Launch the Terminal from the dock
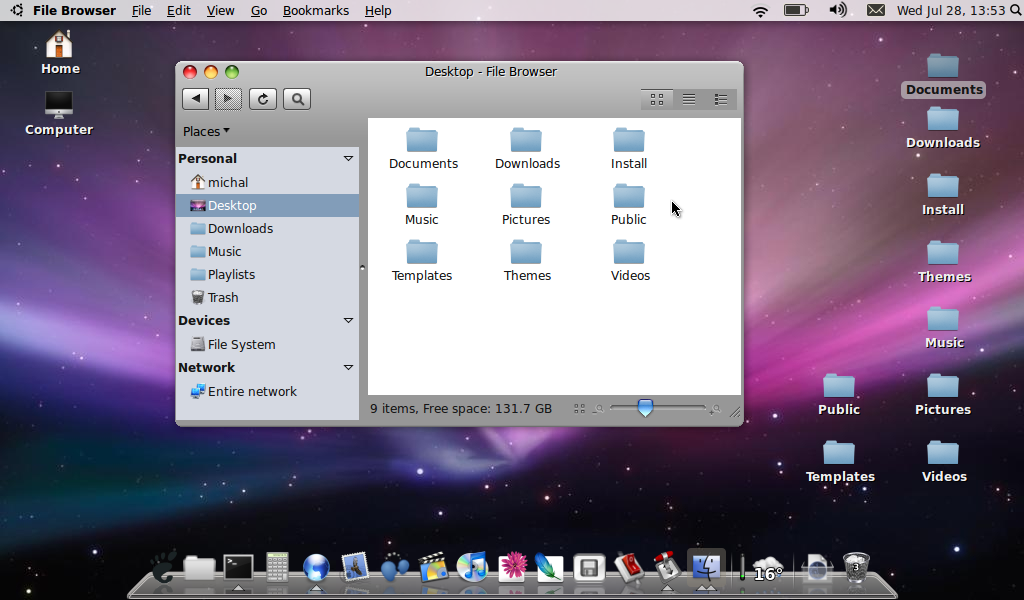Image resolution: width=1024 pixels, height=600 pixels. click(x=238, y=568)
